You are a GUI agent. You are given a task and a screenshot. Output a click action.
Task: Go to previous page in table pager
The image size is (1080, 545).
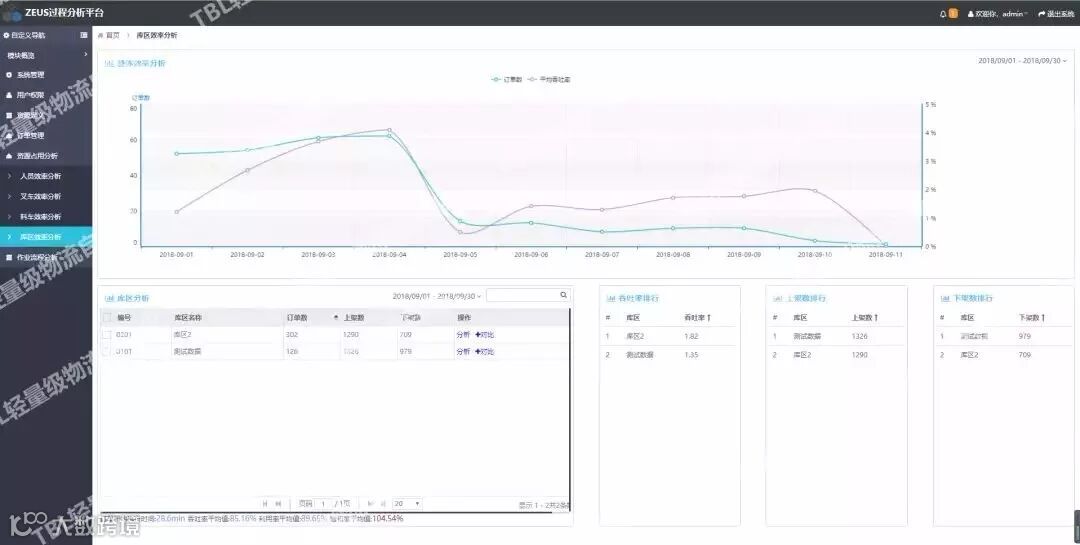click(x=278, y=504)
